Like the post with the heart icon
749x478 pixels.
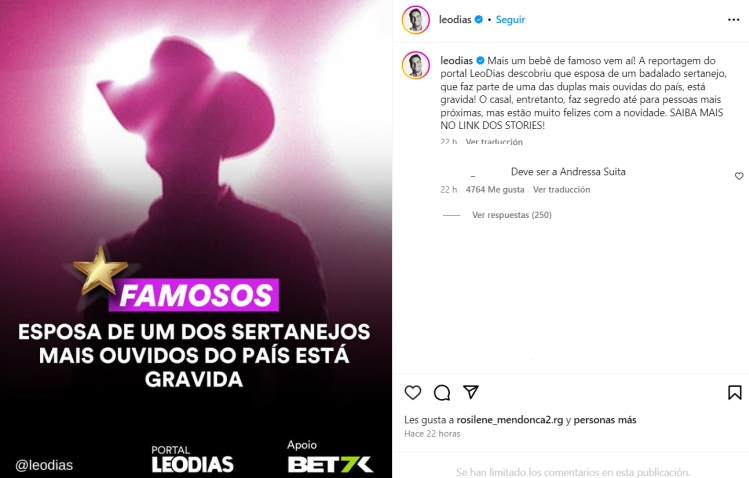click(x=413, y=393)
